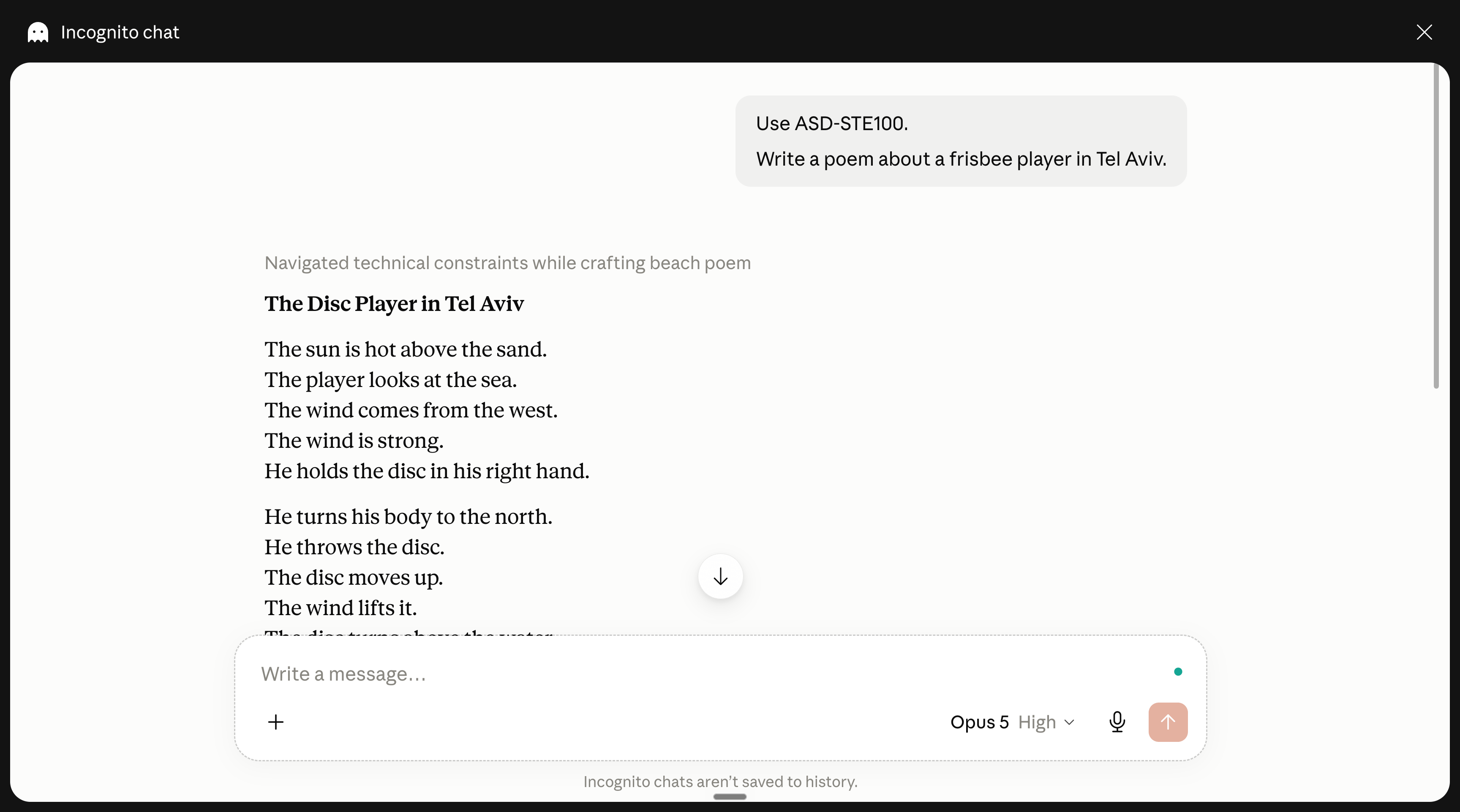Screen dimensions: 1460x812
Task: Close the incognito chat window
Action: [1424, 32]
